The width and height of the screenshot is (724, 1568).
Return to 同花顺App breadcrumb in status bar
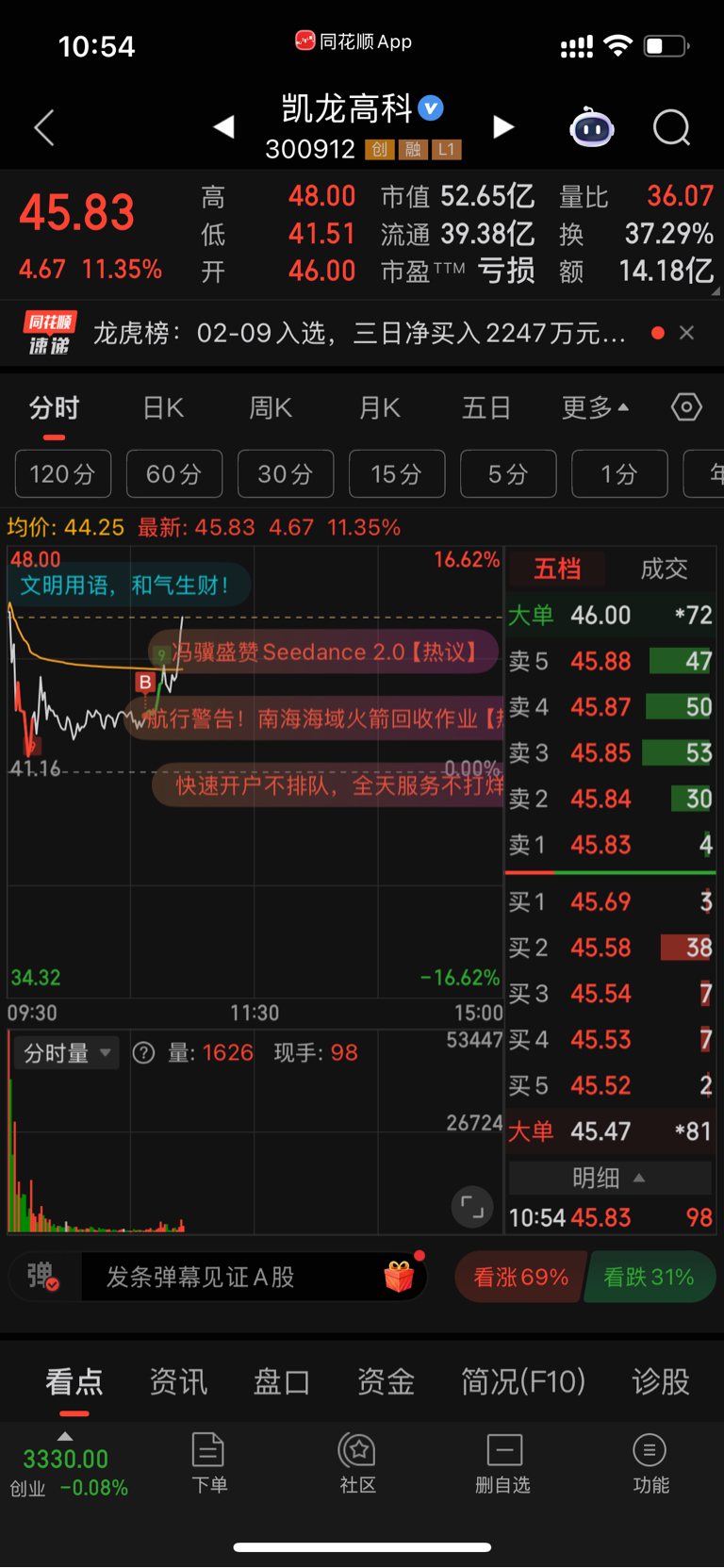point(354,41)
